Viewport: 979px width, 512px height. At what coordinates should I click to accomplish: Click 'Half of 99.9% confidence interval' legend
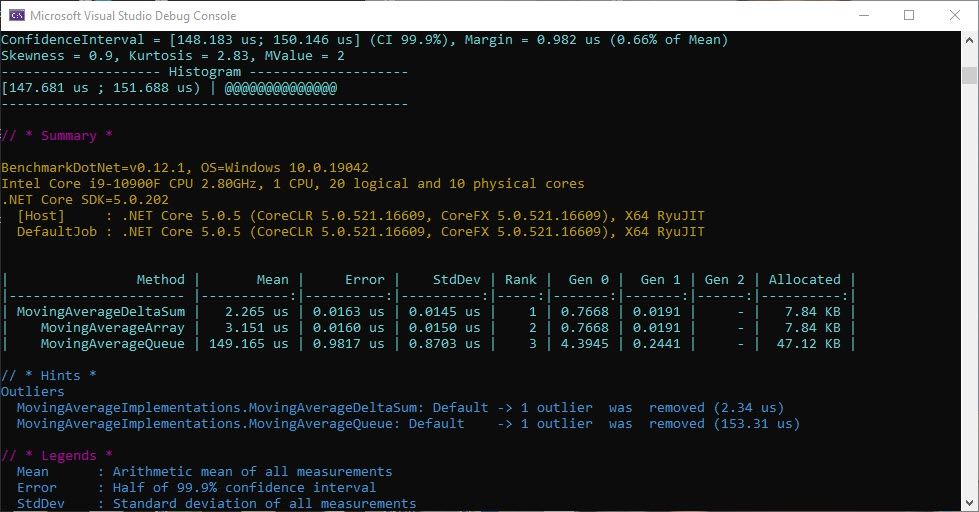[244, 487]
